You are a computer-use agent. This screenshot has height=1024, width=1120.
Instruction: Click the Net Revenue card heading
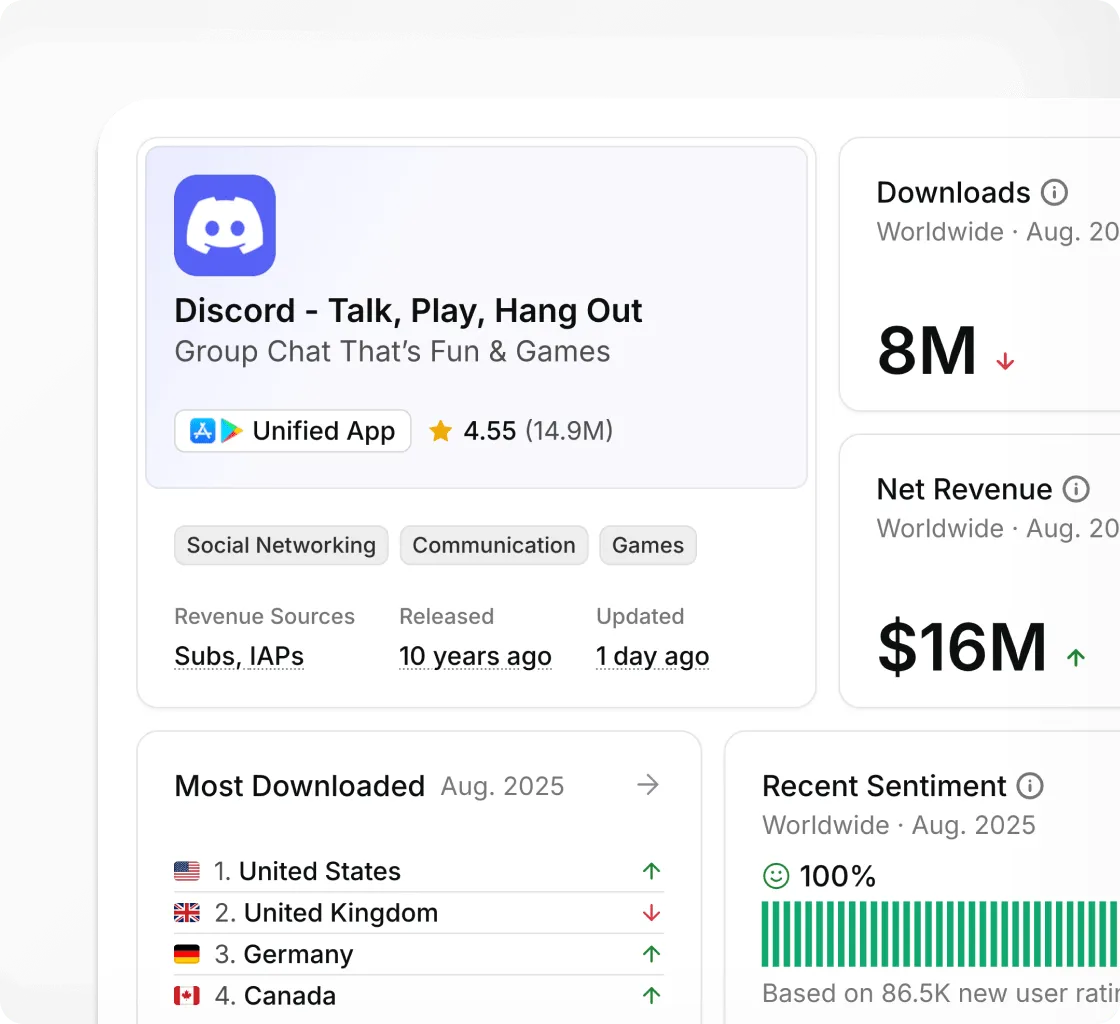click(964, 489)
